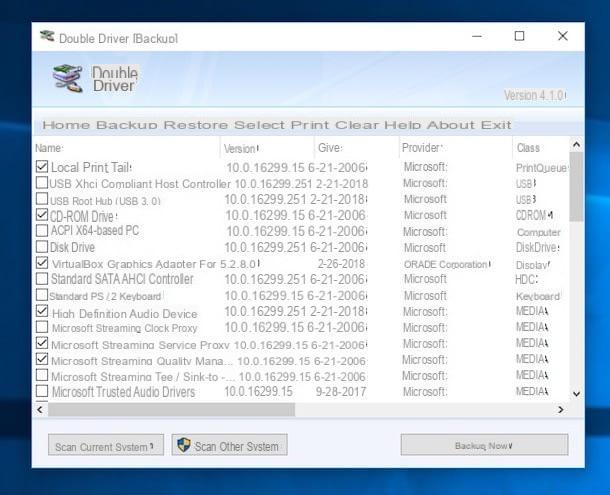610x495 pixels.
Task: Click the horizontal scrollbar right arrow
Action: pos(561,409)
